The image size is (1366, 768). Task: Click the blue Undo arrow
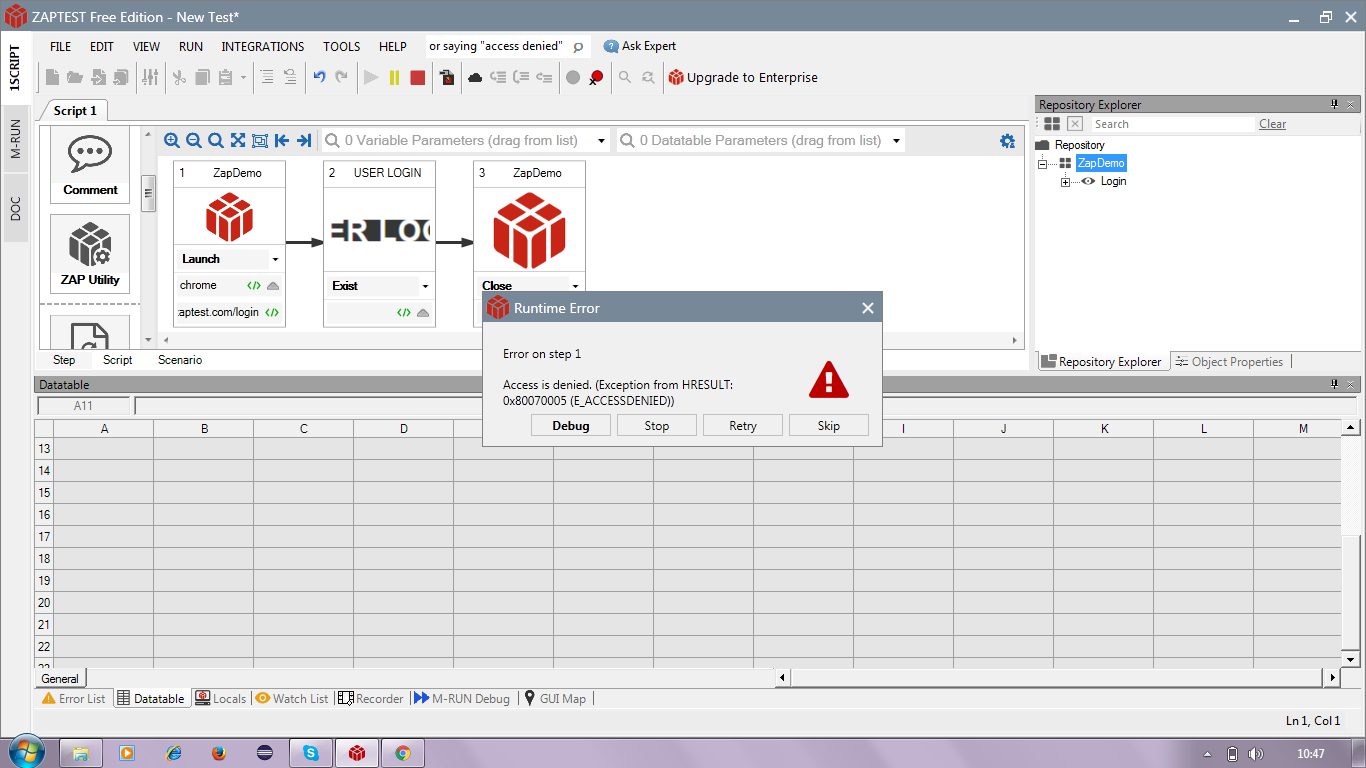[x=319, y=77]
